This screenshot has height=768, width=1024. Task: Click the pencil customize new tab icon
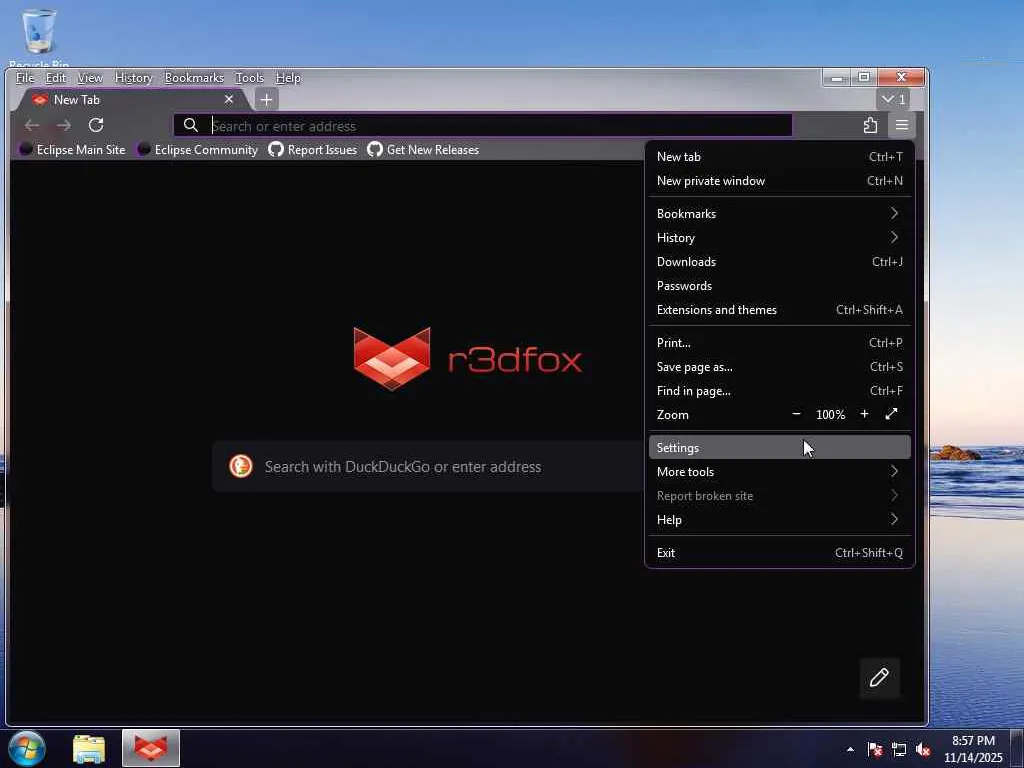coord(879,677)
